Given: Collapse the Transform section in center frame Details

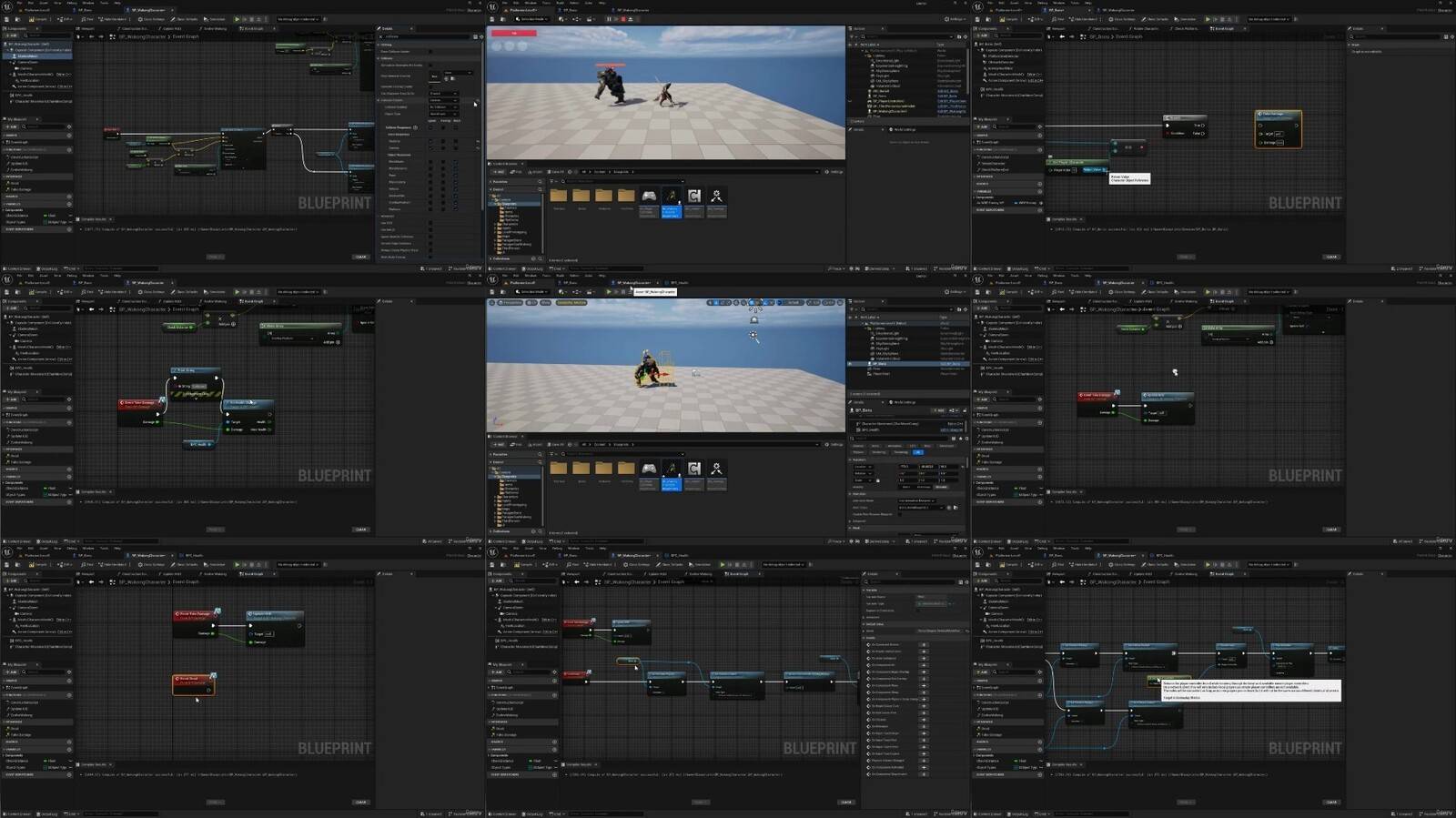Looking at the screenshot, I should [850, 460].
